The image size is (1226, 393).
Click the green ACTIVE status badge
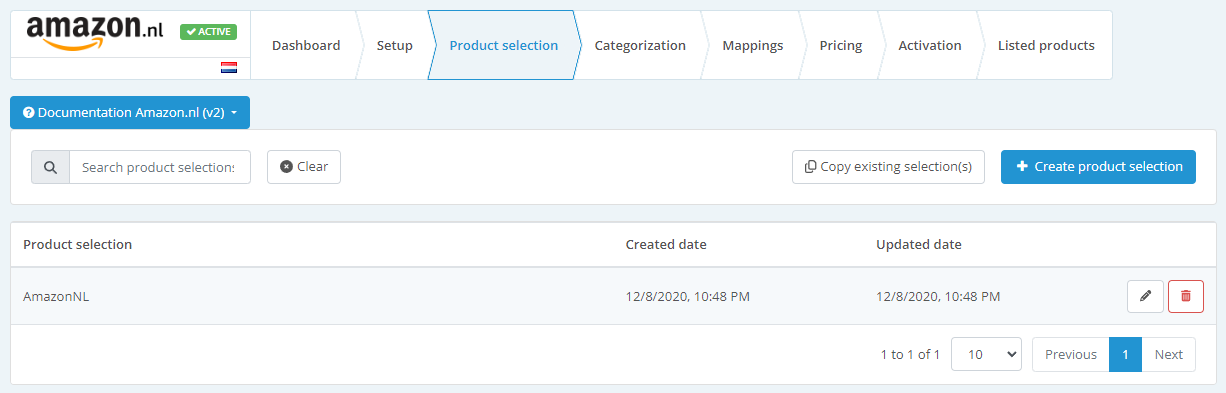tap(208, 32)
